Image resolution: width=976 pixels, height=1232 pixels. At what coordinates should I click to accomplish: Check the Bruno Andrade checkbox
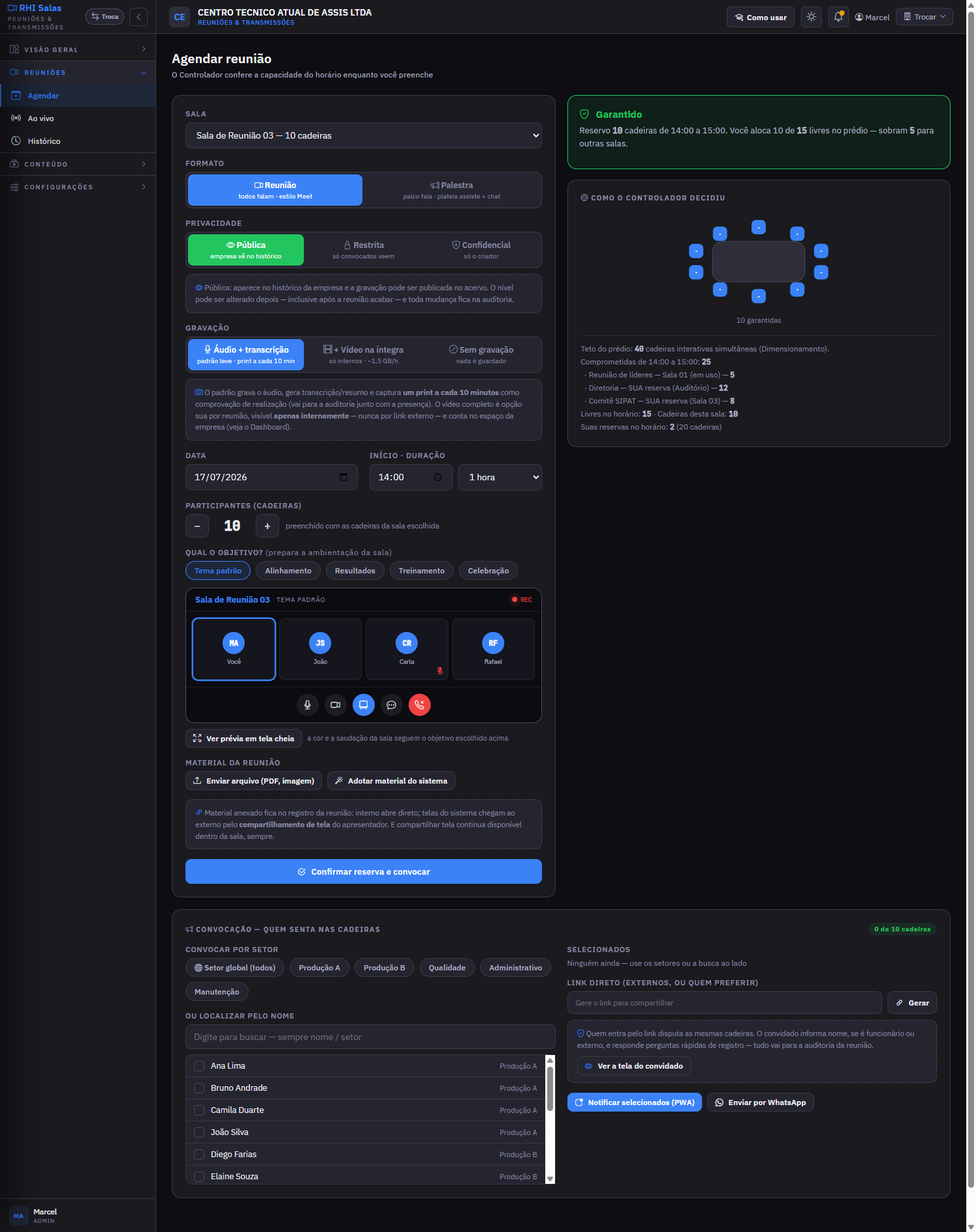(199, 1088)
